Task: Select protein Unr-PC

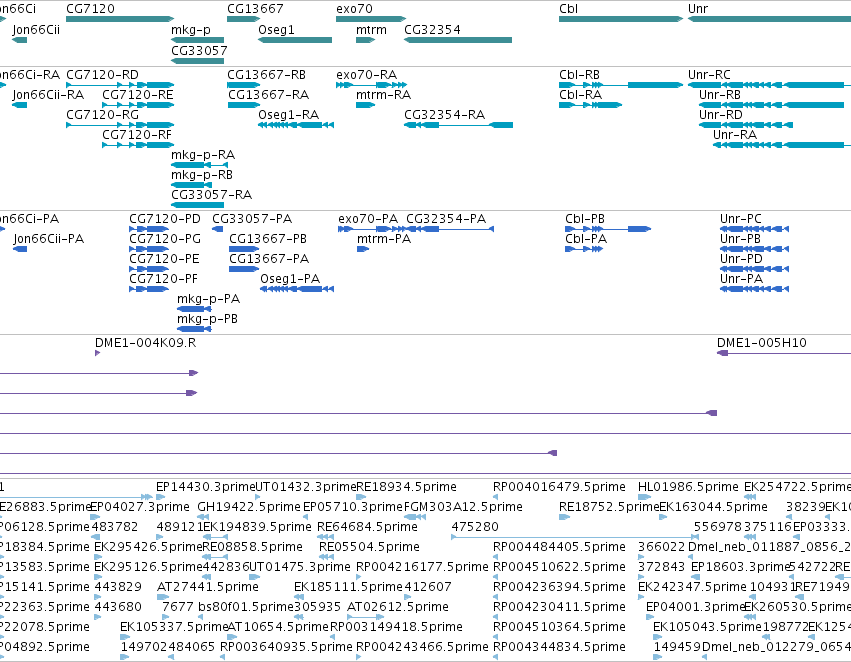Action: click(754, 229)
